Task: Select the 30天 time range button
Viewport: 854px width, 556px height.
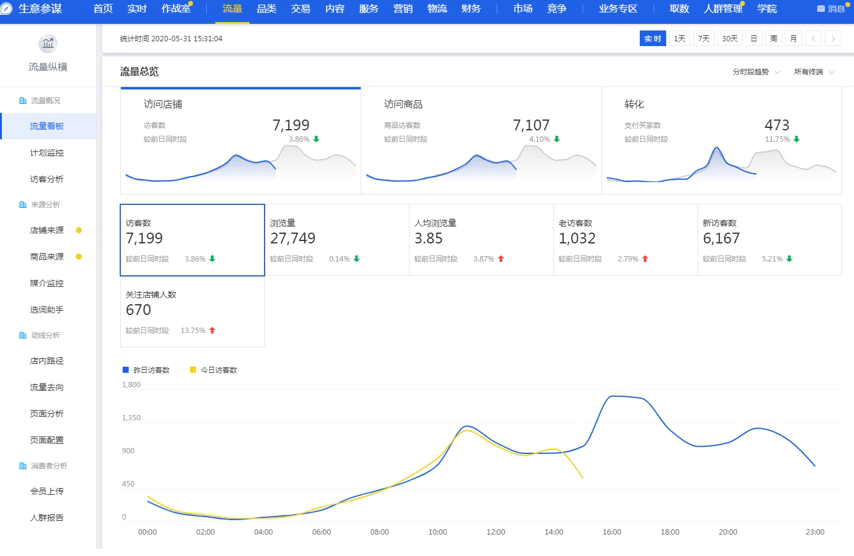Action: tap(730, 39)
